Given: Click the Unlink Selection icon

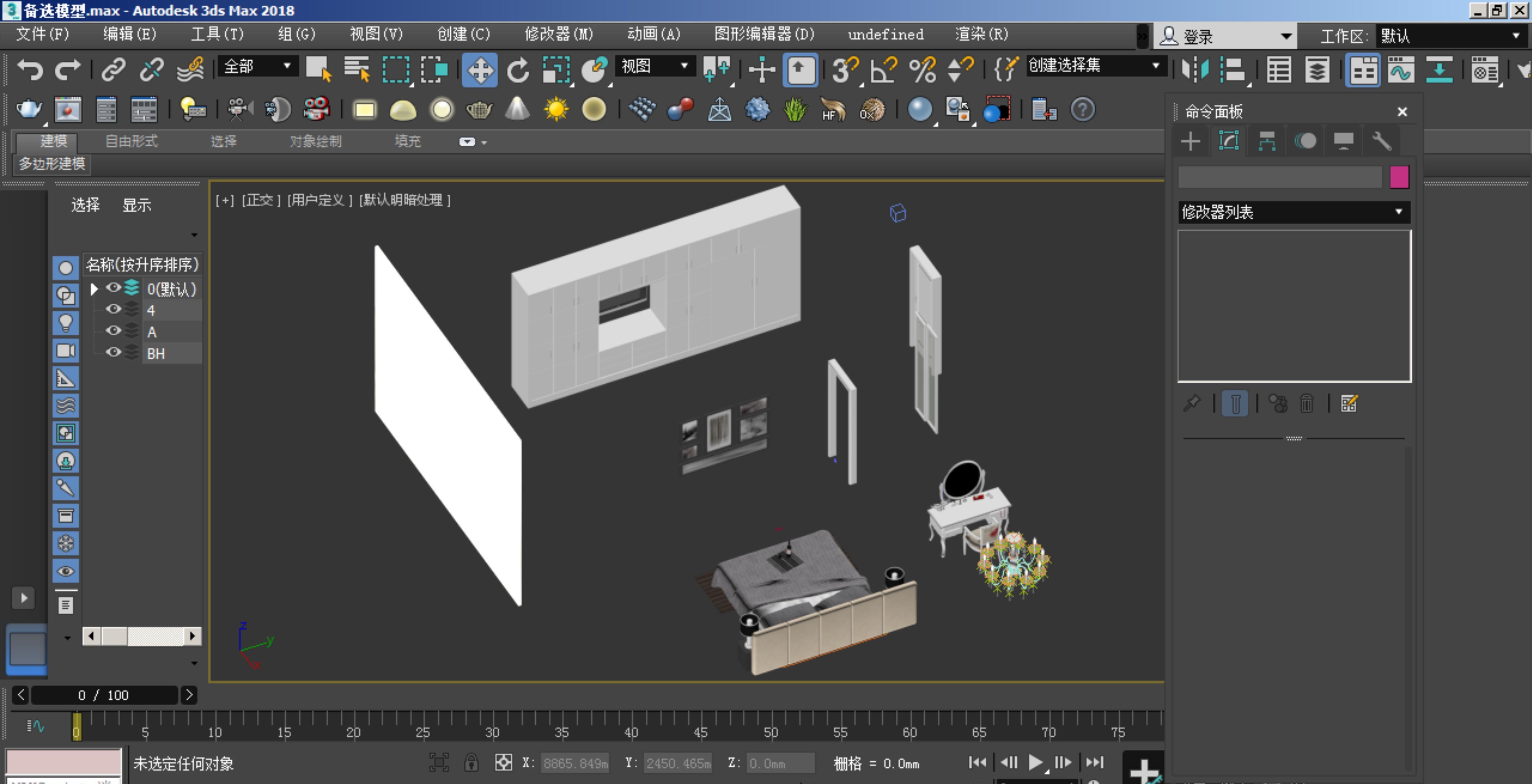Looking at the screenshot, I should click(x=152, y=69).
